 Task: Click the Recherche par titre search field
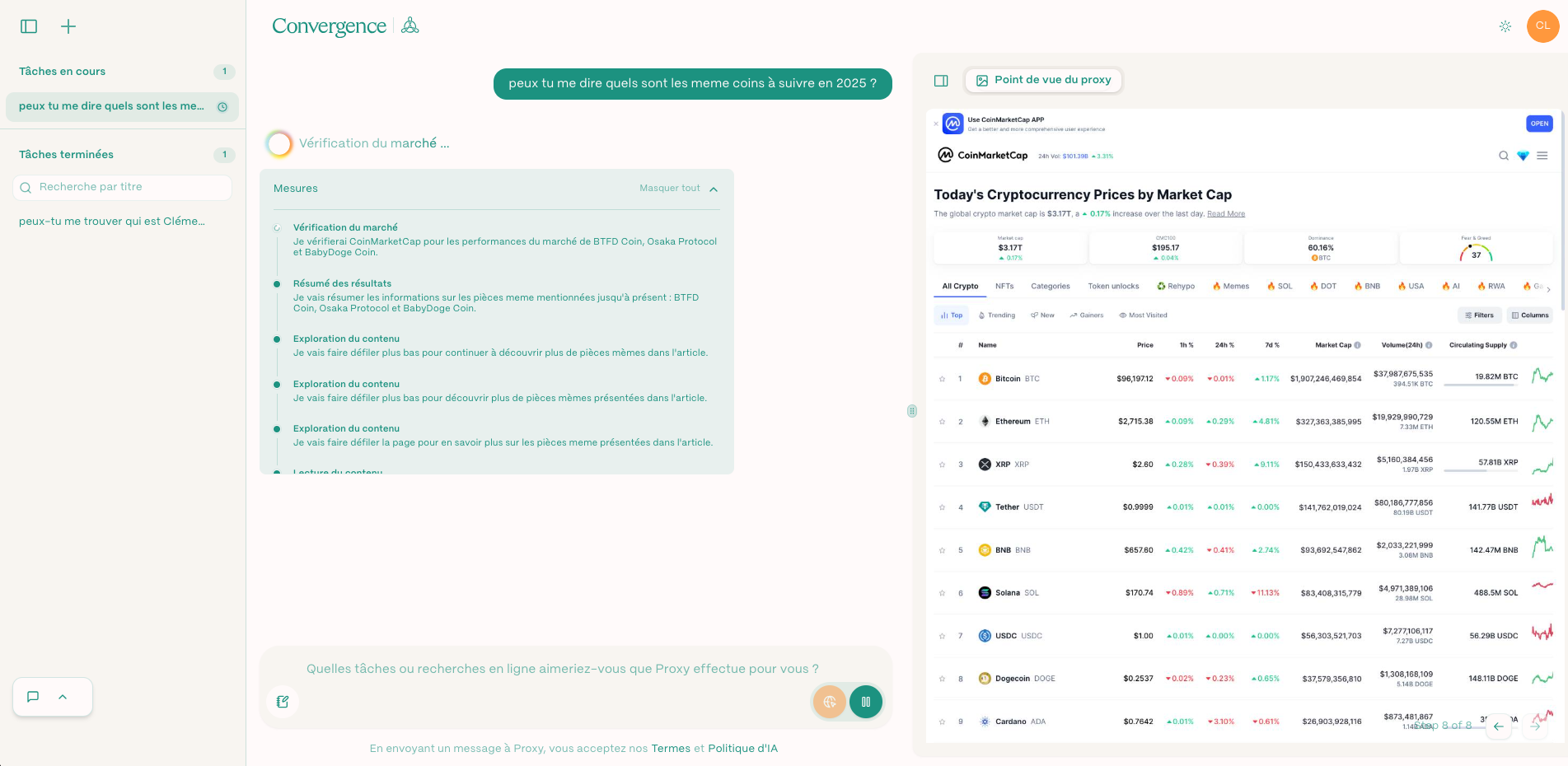(x=121, y=187)
